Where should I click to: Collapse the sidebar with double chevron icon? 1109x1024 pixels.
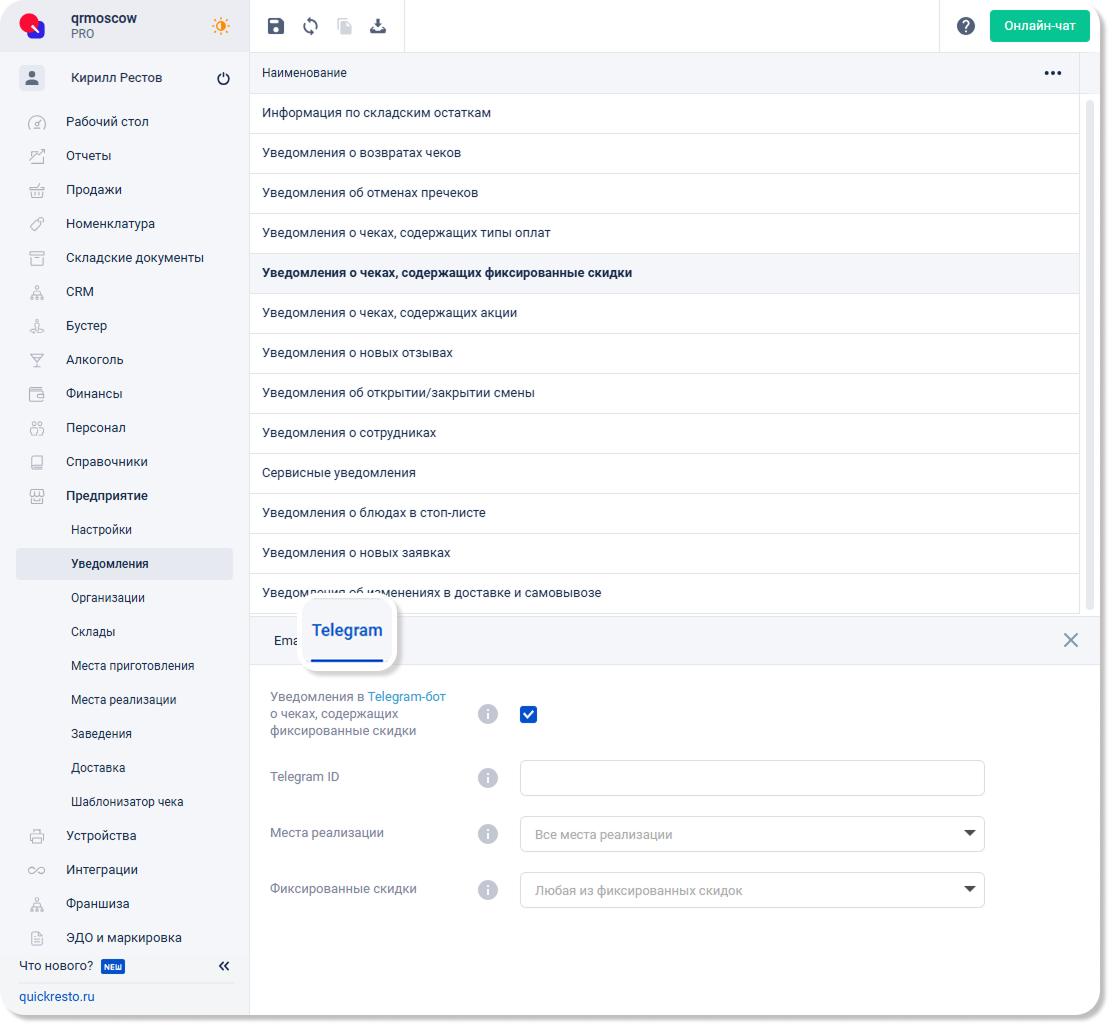[224, 966]
